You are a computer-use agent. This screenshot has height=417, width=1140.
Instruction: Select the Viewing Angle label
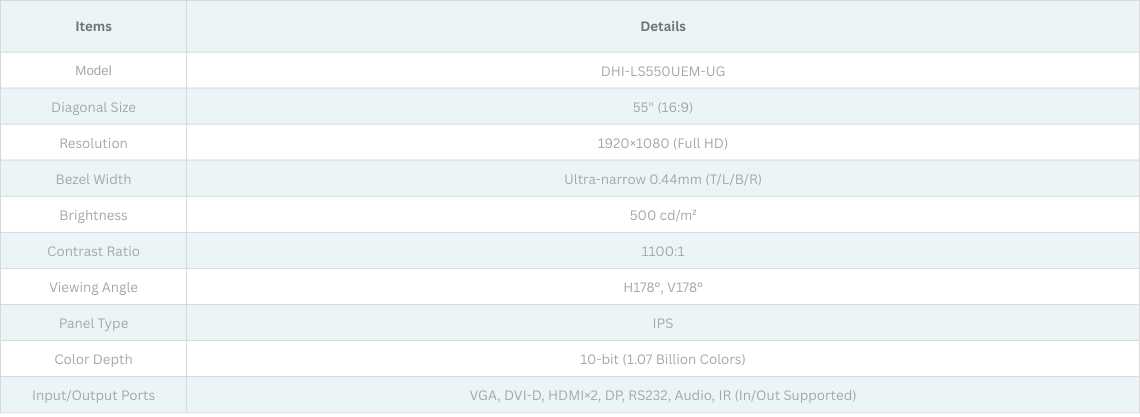click(93, 287)
